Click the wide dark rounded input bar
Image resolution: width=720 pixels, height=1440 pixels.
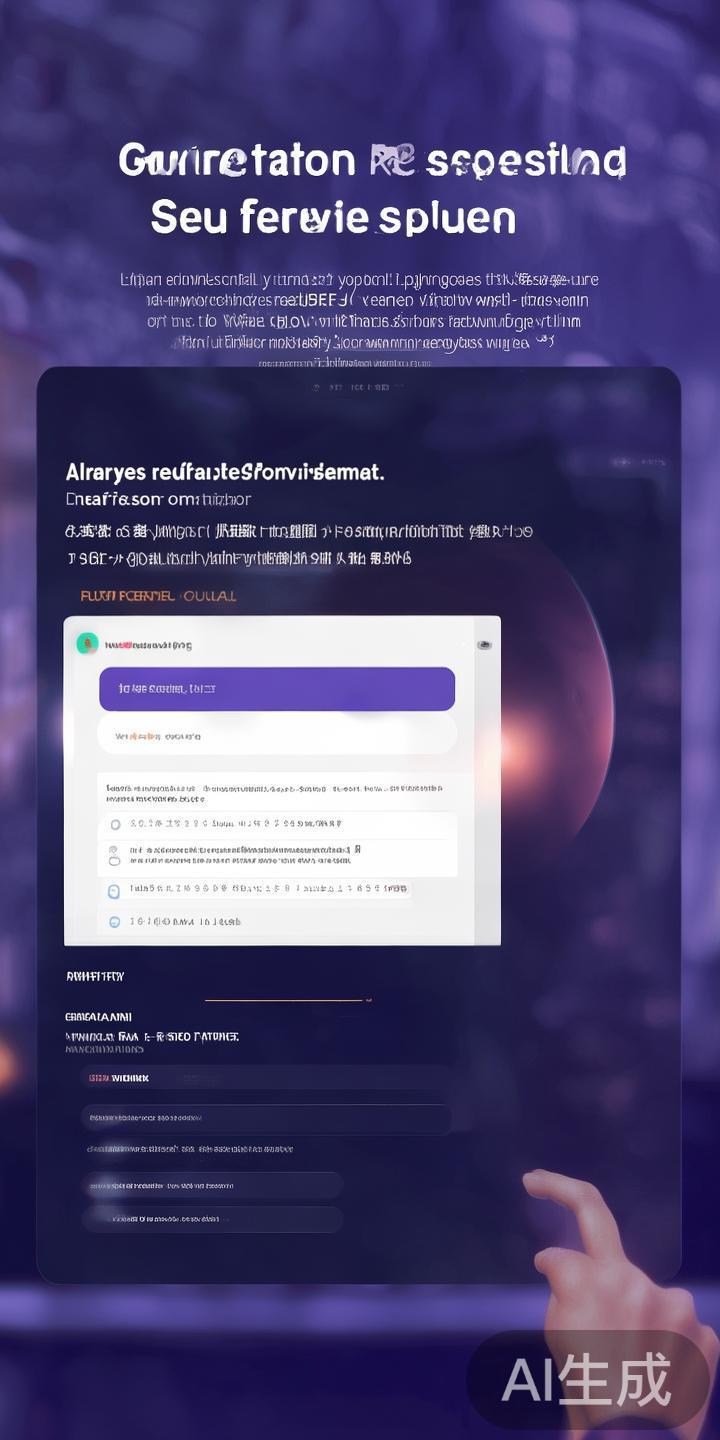265,1119
